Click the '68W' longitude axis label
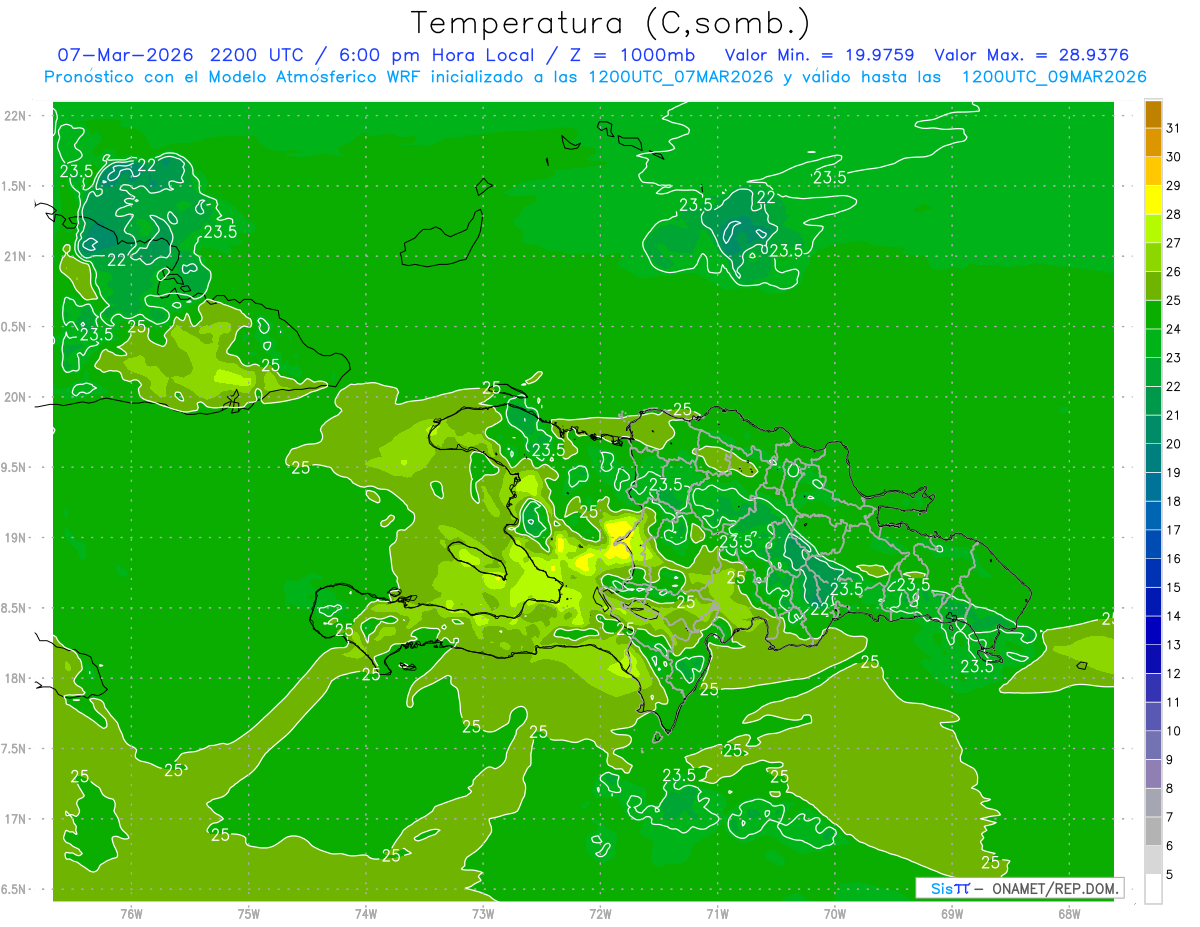Viewport: 1200px width, 927px height. point(1069,914)
